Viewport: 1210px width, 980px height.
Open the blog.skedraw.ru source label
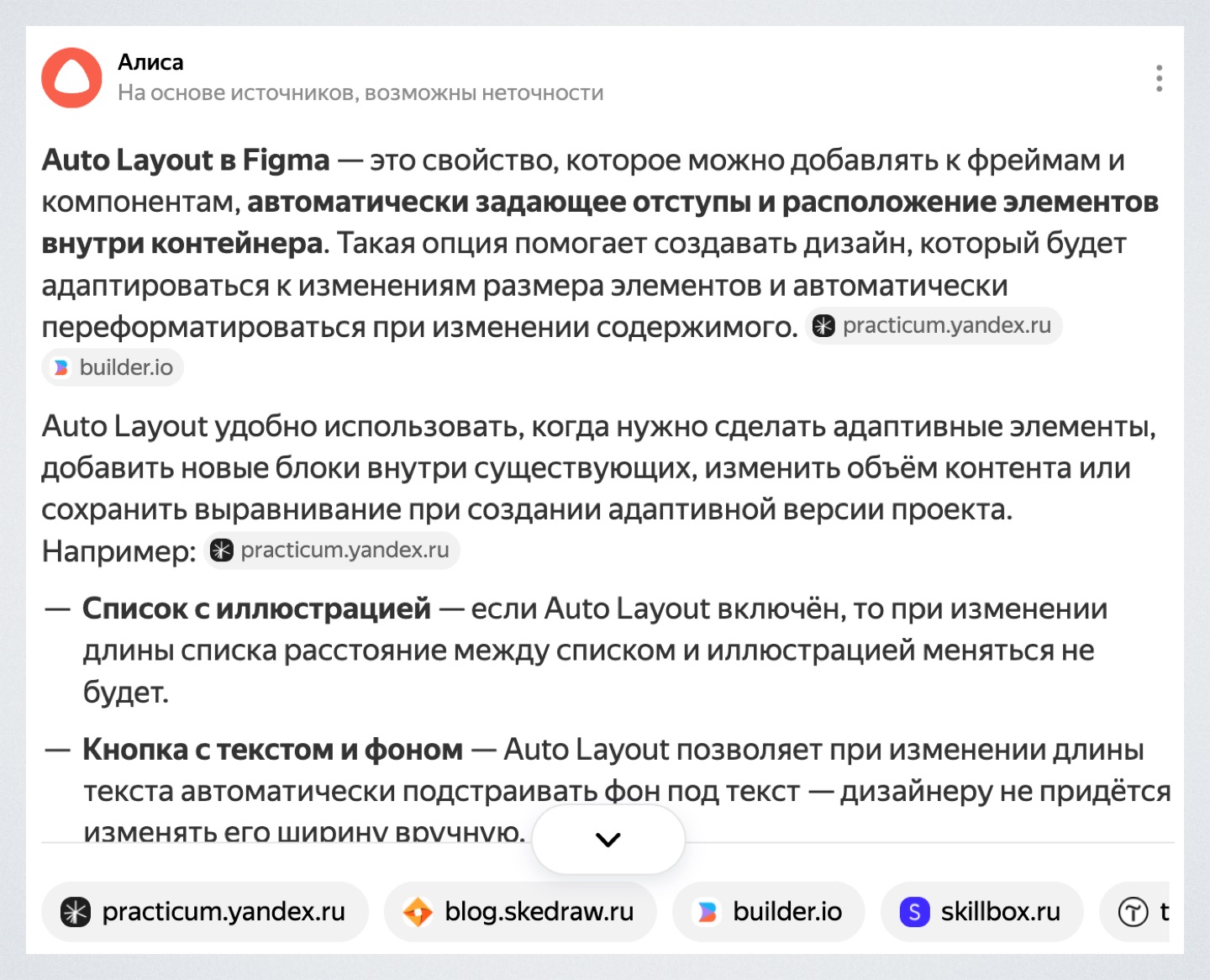coord(539,912)
